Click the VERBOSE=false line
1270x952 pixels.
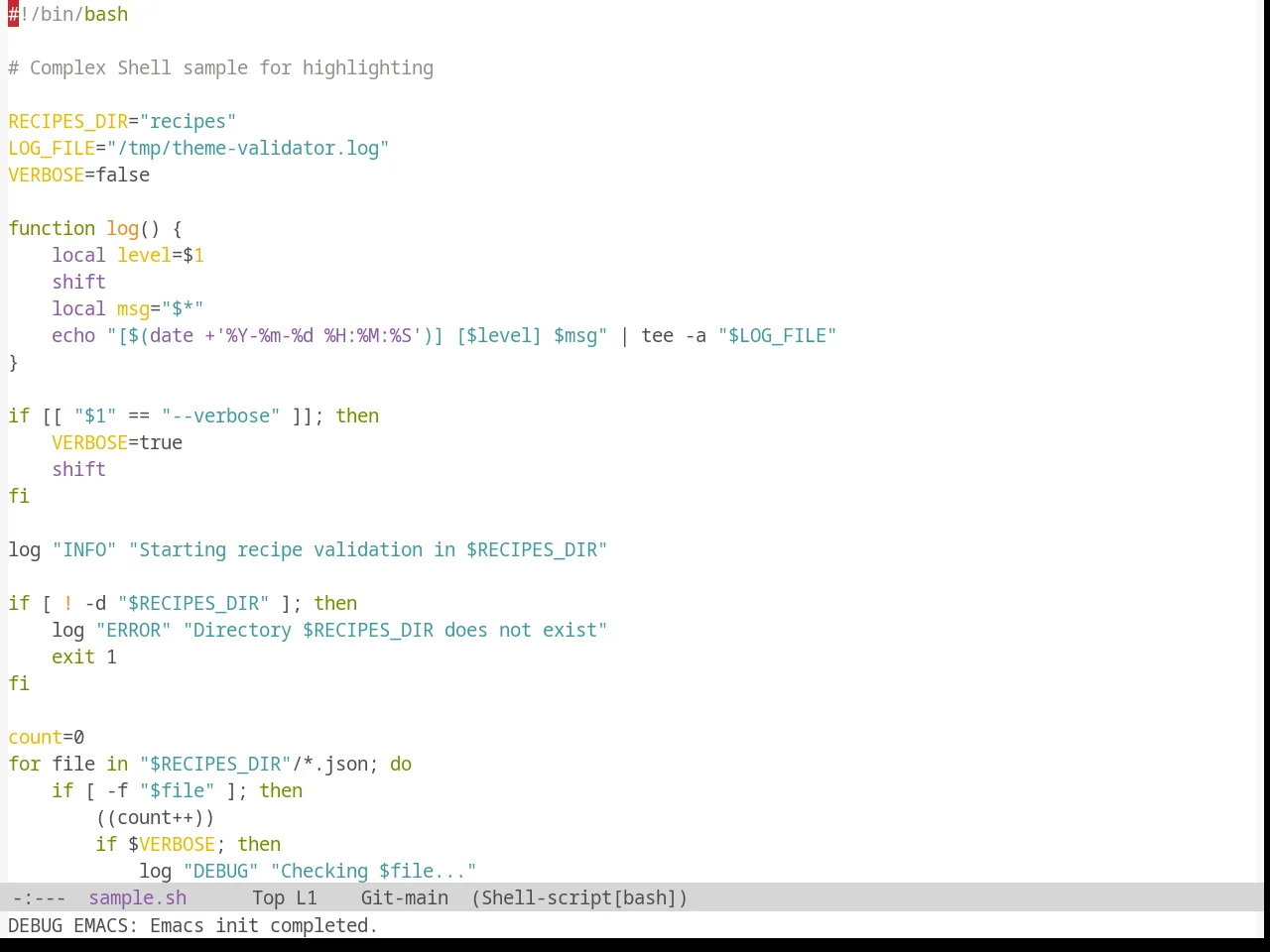pyautogui.click(x=79, y=175)
